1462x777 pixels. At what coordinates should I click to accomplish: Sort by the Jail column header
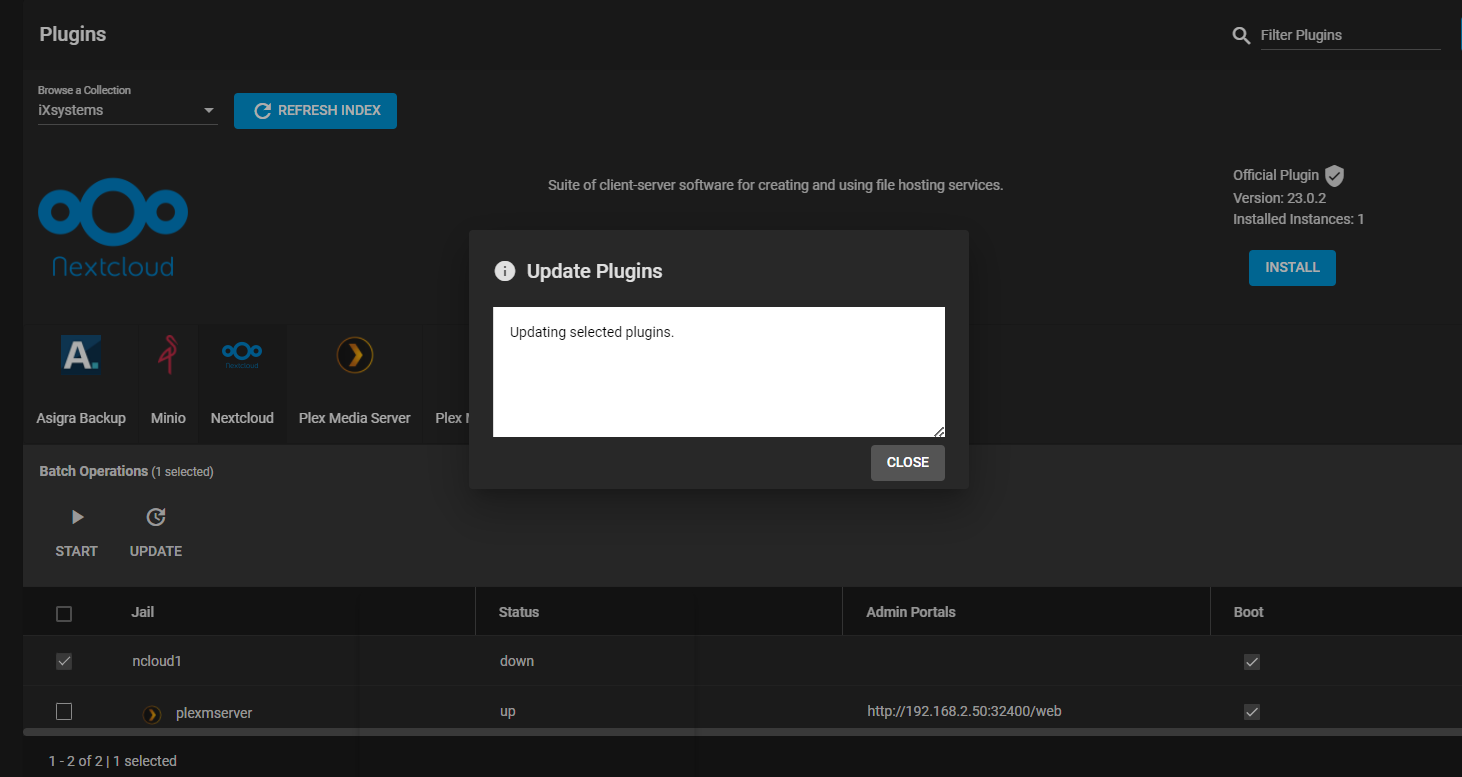click(143, 612)
